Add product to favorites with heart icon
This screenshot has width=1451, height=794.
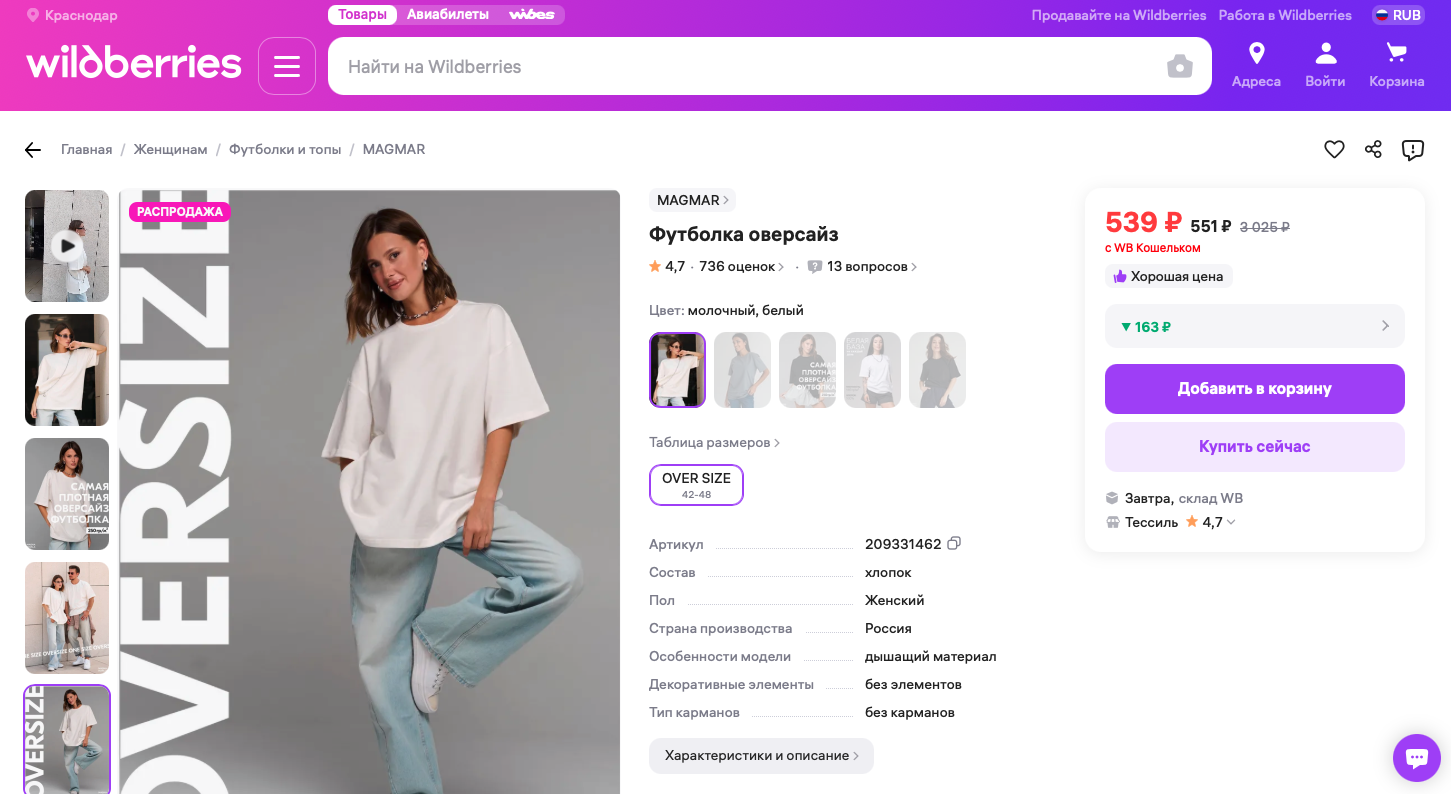(1334, 150)
